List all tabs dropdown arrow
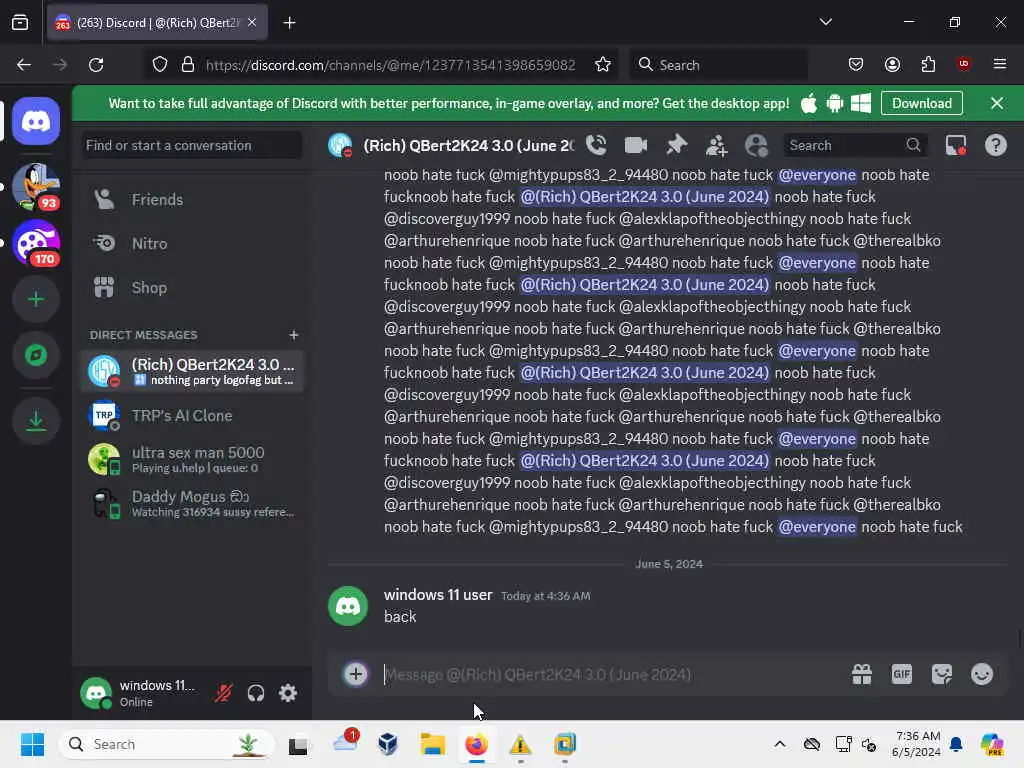Image resolution: width=1024 pixels, height=768 pixels. (825, 22)
